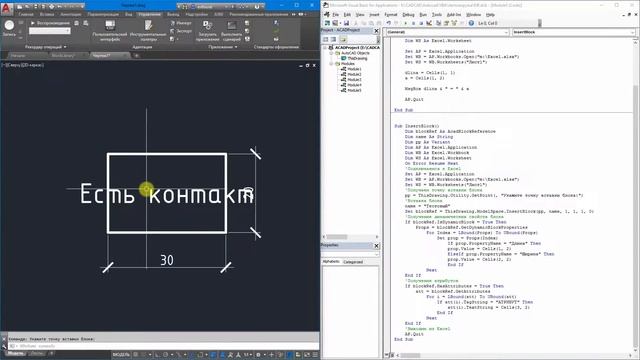Click the Run Sub (play) icon in VBA toolbar
640x360 pixels.
pyautogui.click(x=405, y=23)
